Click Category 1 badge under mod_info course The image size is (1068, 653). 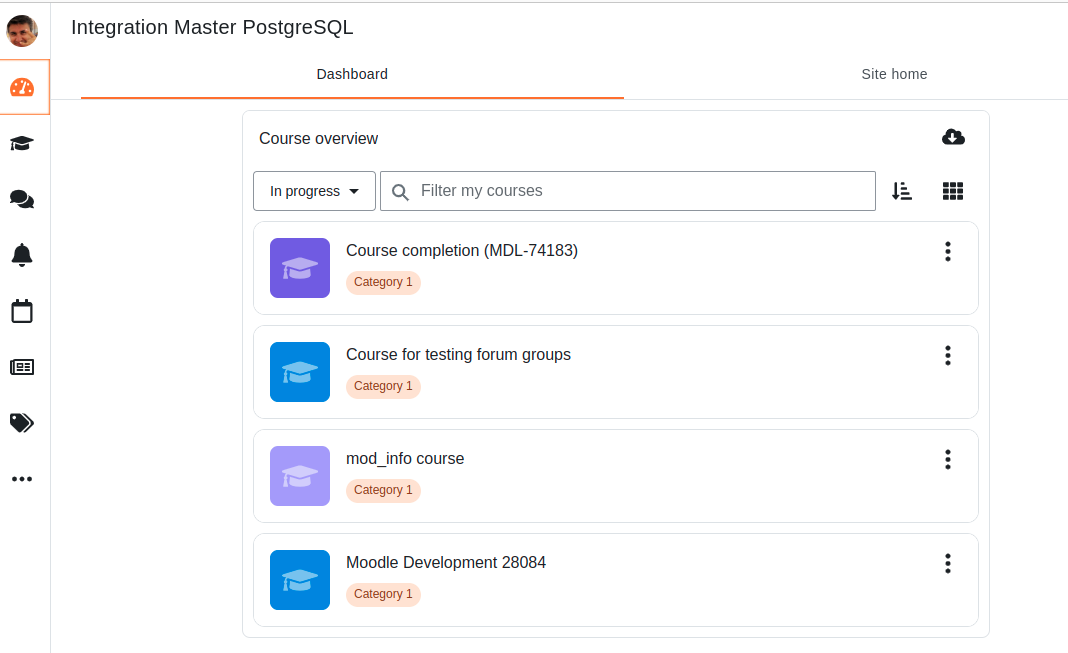[x=383, y=490]
